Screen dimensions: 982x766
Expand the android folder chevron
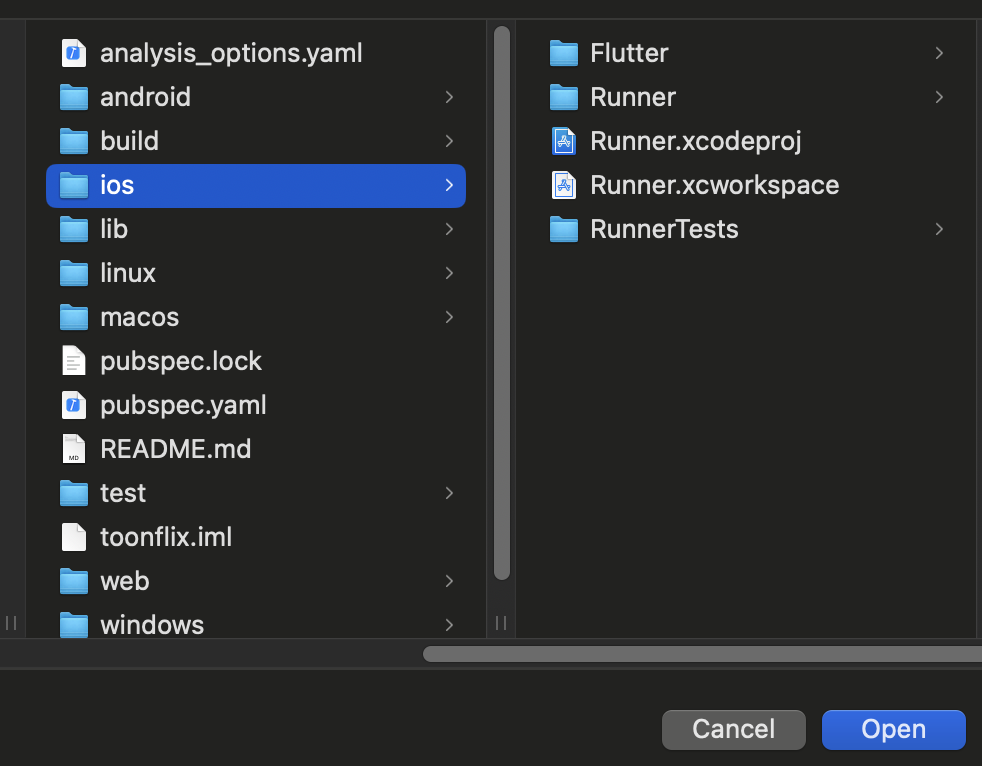(x=449, y=97)
